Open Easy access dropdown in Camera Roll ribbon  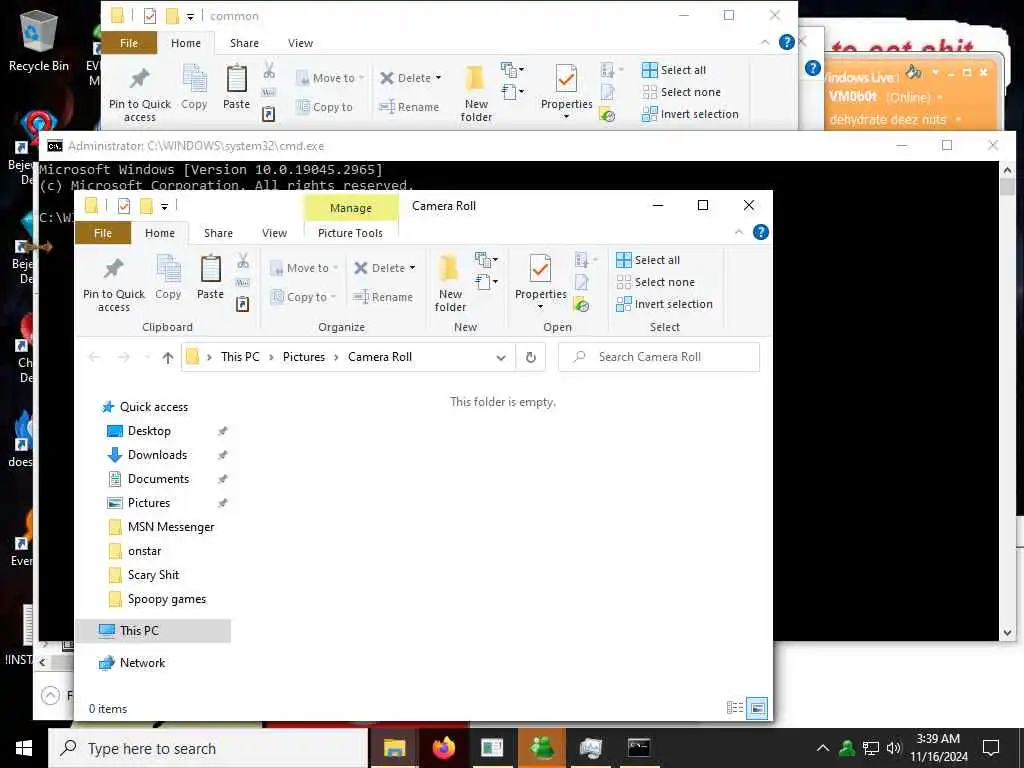(487, 282)
